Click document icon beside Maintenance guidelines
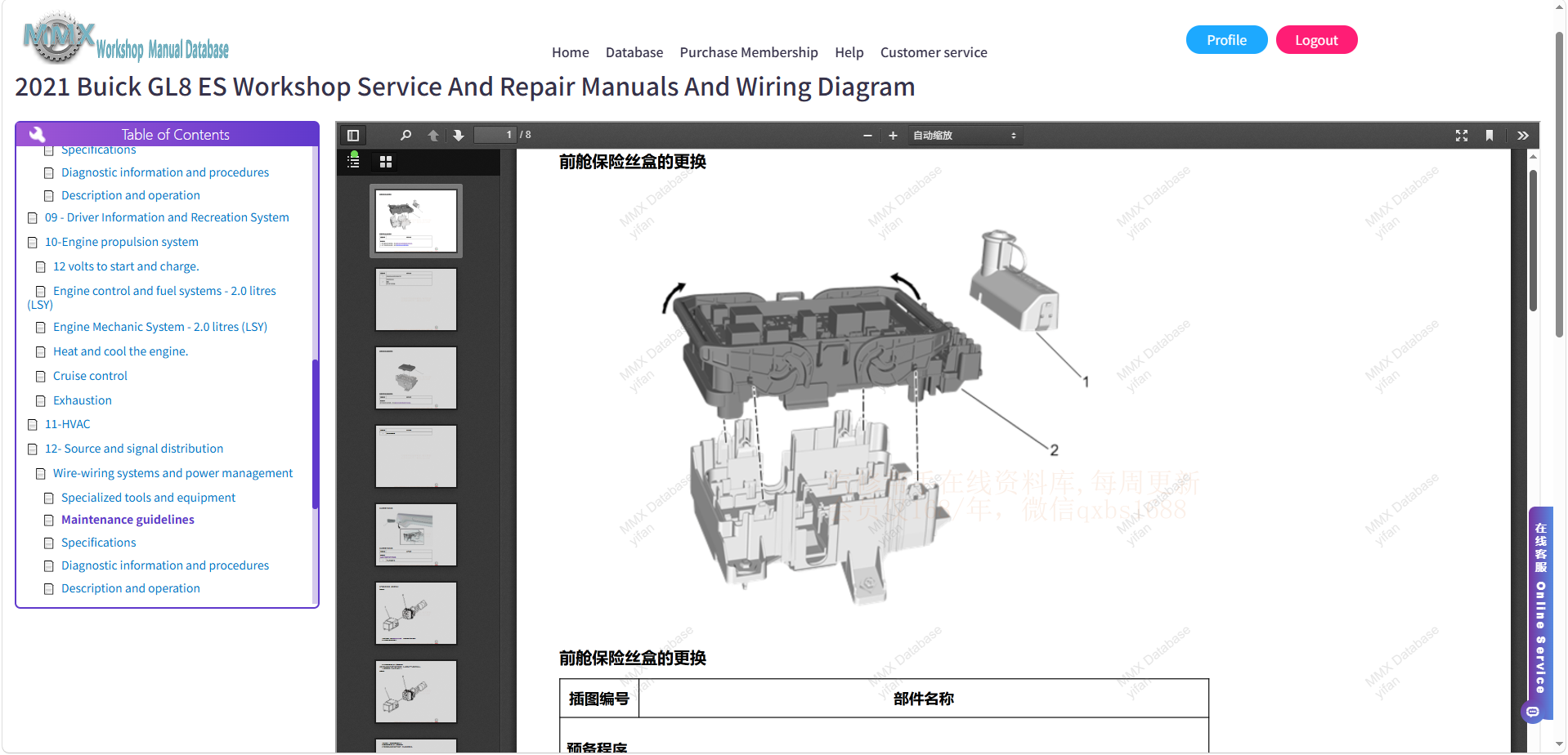Screen dimensions: 1568x755 click(49, 520)
